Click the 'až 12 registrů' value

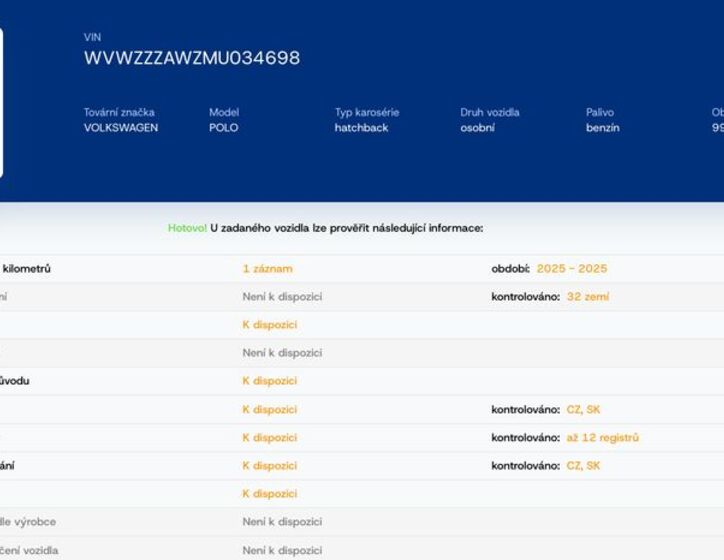pyautogui.click(x=603, y=438)
